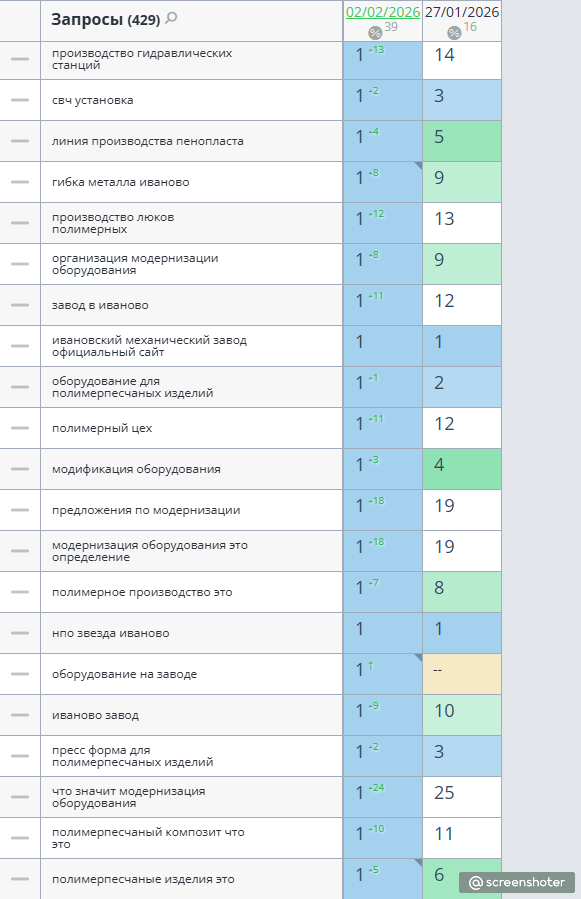Select the 27/01/2026 date column header
Screen dimensions: 581x899
pos(462,12)
